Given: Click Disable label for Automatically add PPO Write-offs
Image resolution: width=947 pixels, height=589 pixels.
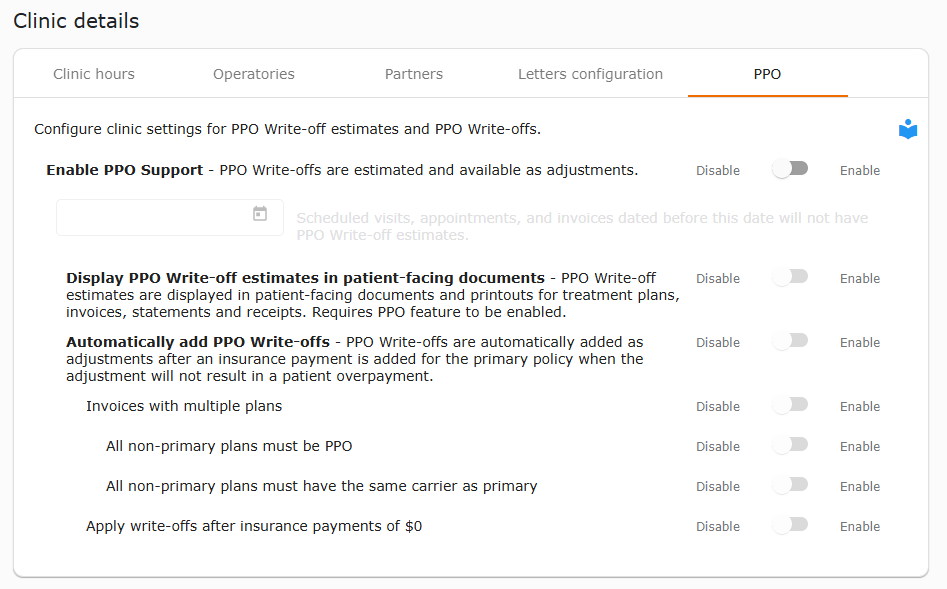Looking at the screenshot, I should (717, 343).
